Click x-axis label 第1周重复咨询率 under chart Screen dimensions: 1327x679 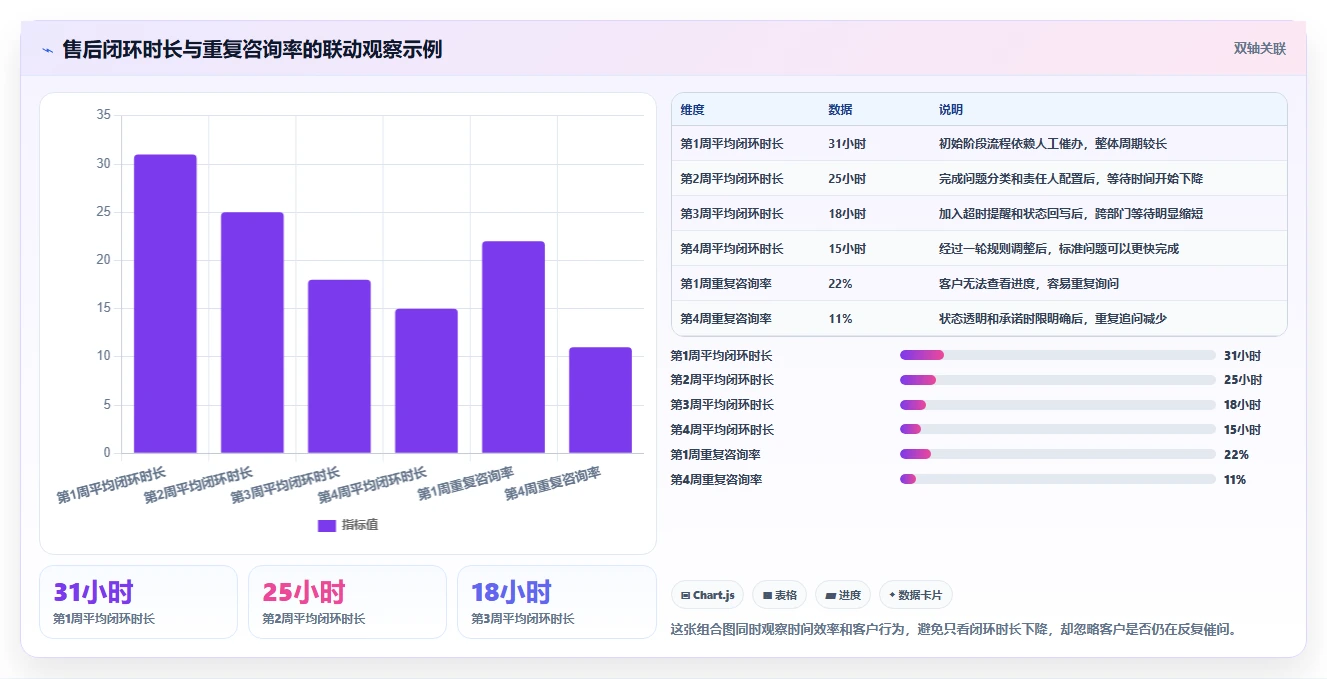pyautogui.click(x=466, y=484)
